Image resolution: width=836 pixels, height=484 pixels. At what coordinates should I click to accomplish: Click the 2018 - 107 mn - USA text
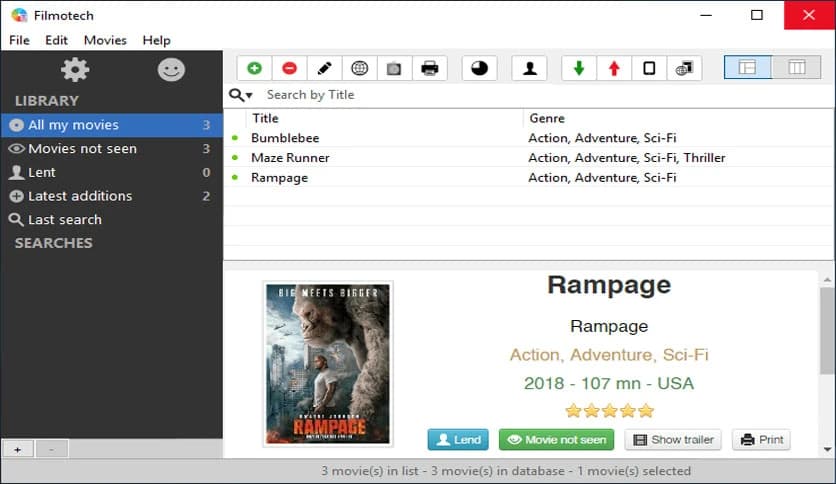click(609, 383)
